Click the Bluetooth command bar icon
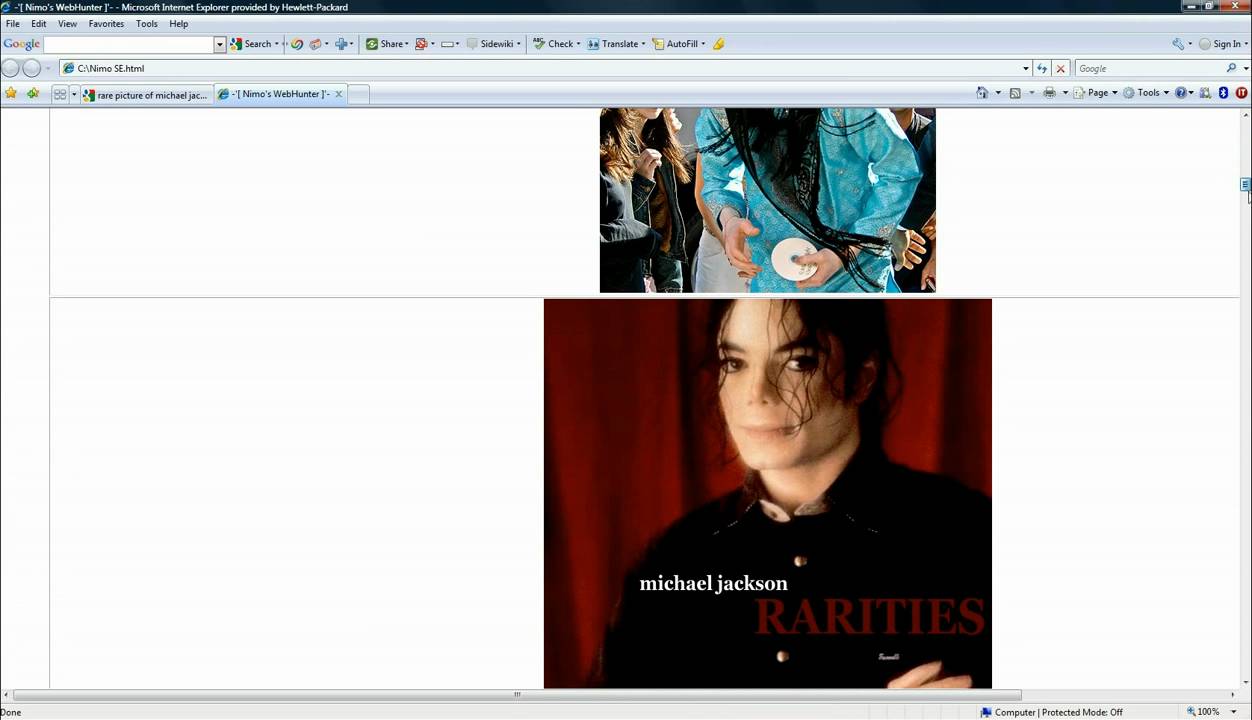Viewport: 1252px width, 720px height. [1223, 93]
